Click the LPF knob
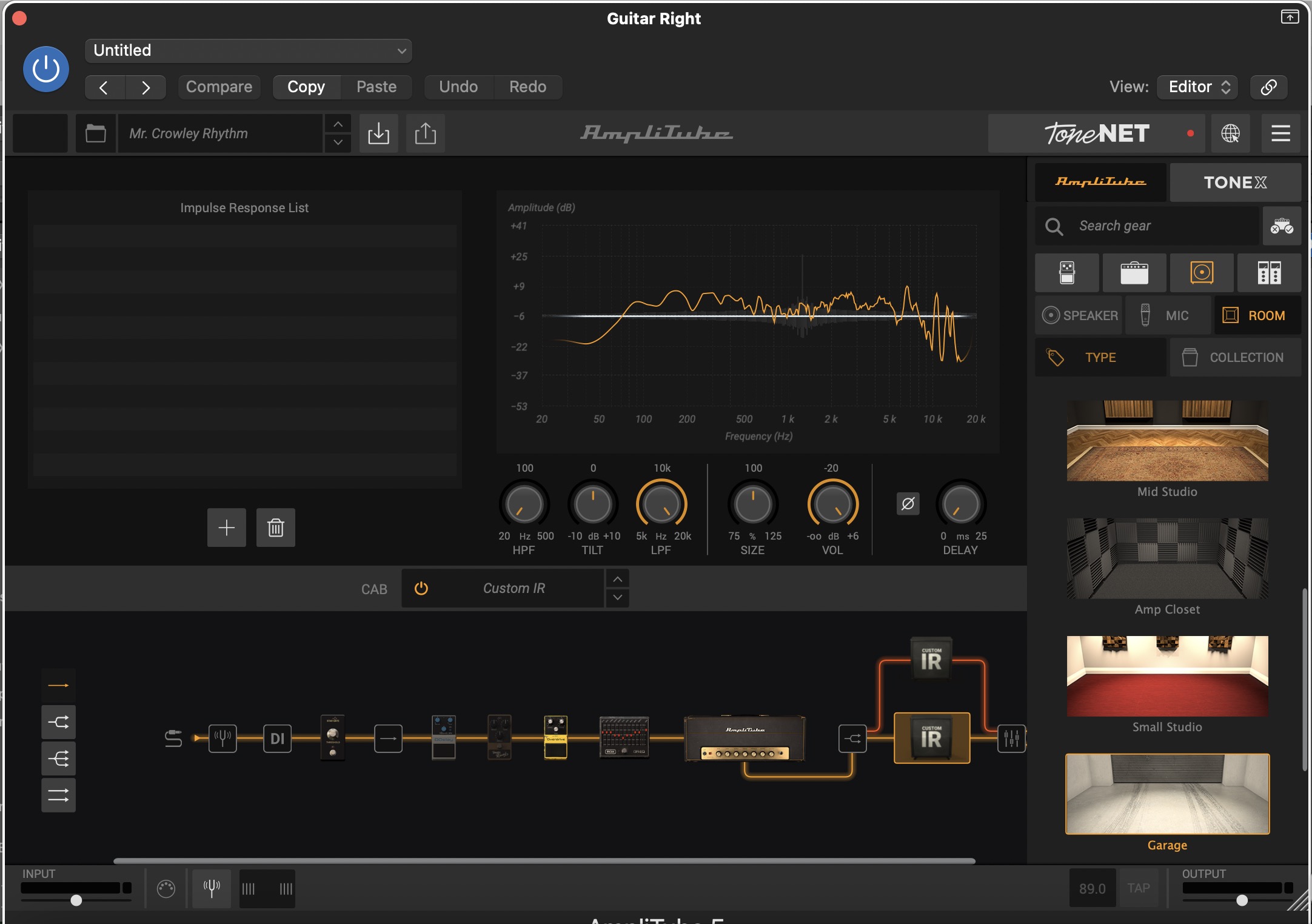Image resolution: width=1312 pixels, height=924 pixels. click(x=661, y=504)
